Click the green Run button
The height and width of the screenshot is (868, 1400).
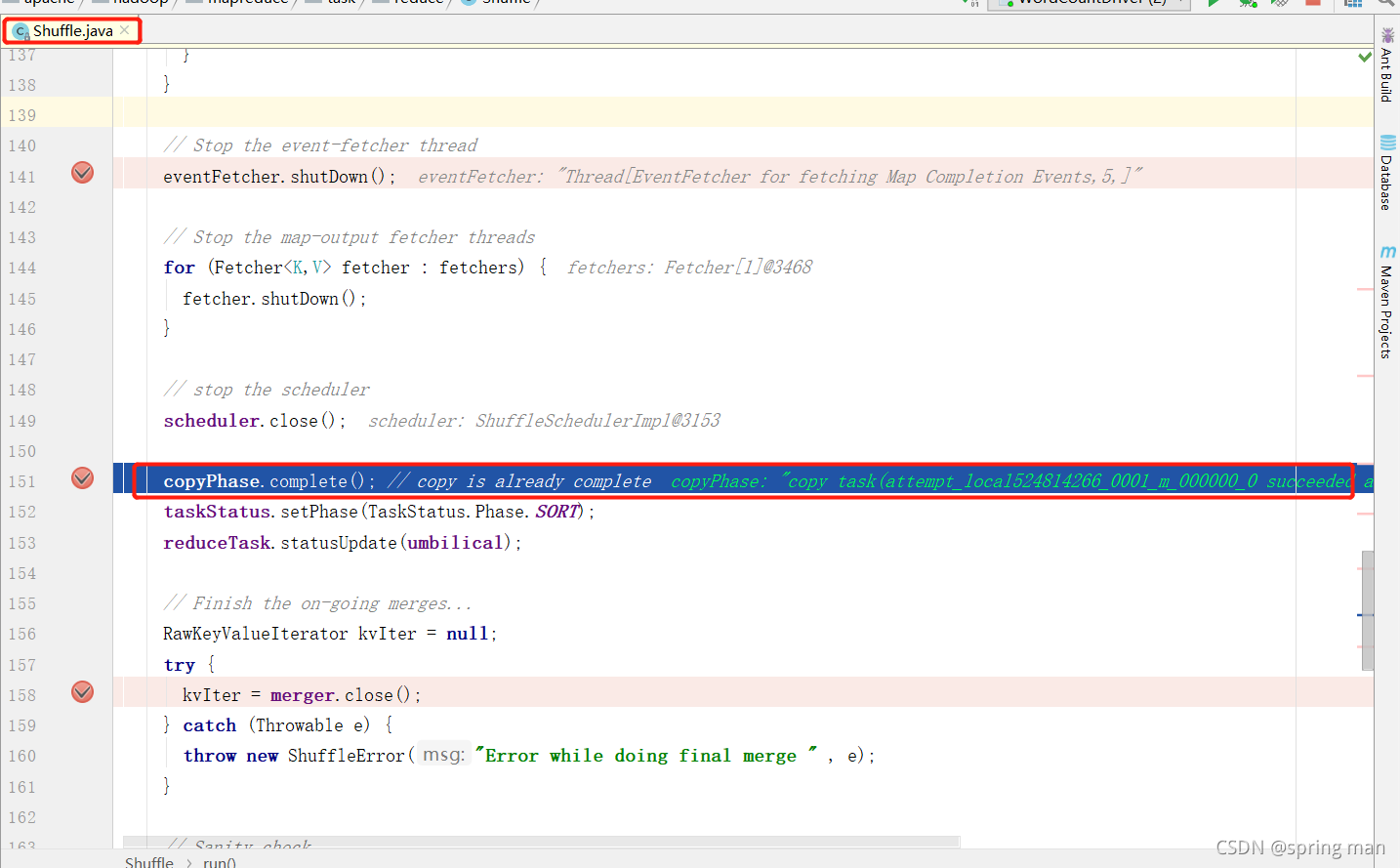(x=1214, y=3)
